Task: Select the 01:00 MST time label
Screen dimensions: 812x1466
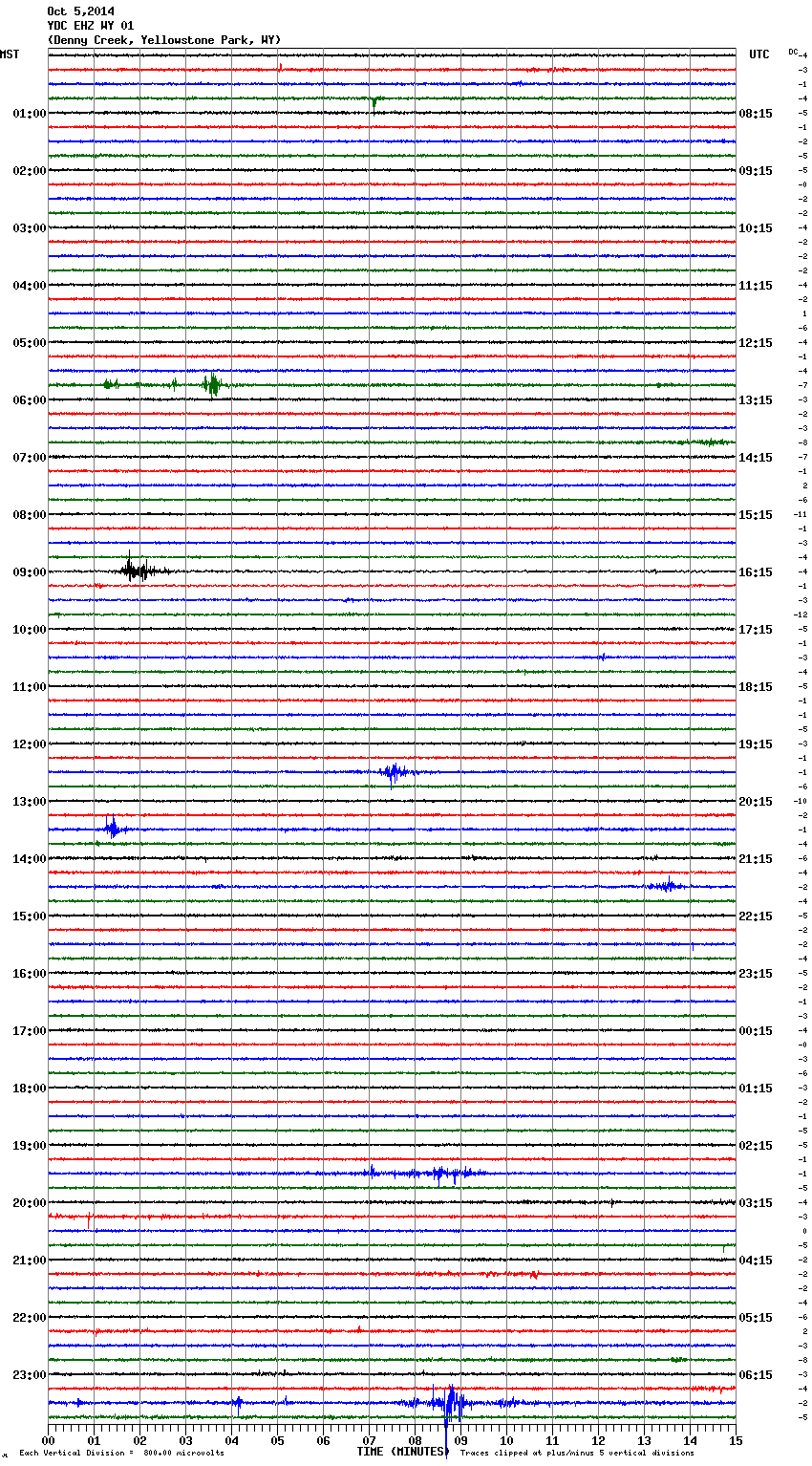Action: 29,114
